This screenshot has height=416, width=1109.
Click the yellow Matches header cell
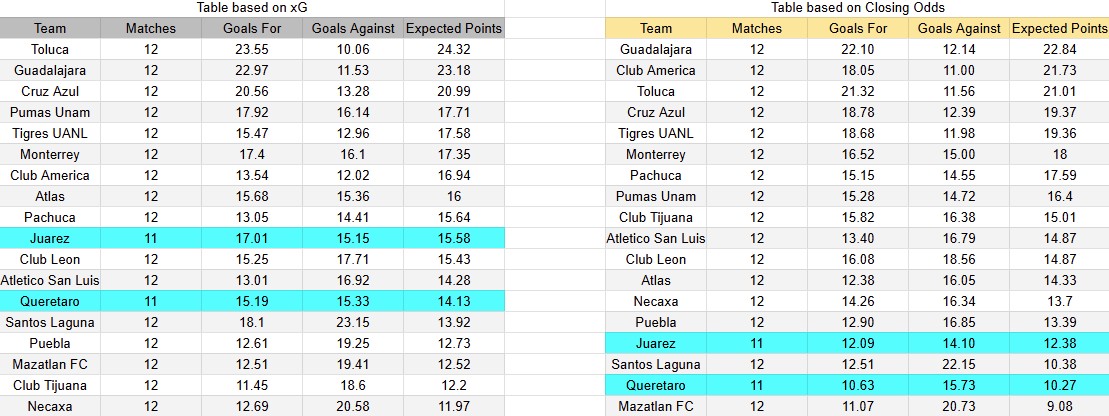tap(756, 28)
